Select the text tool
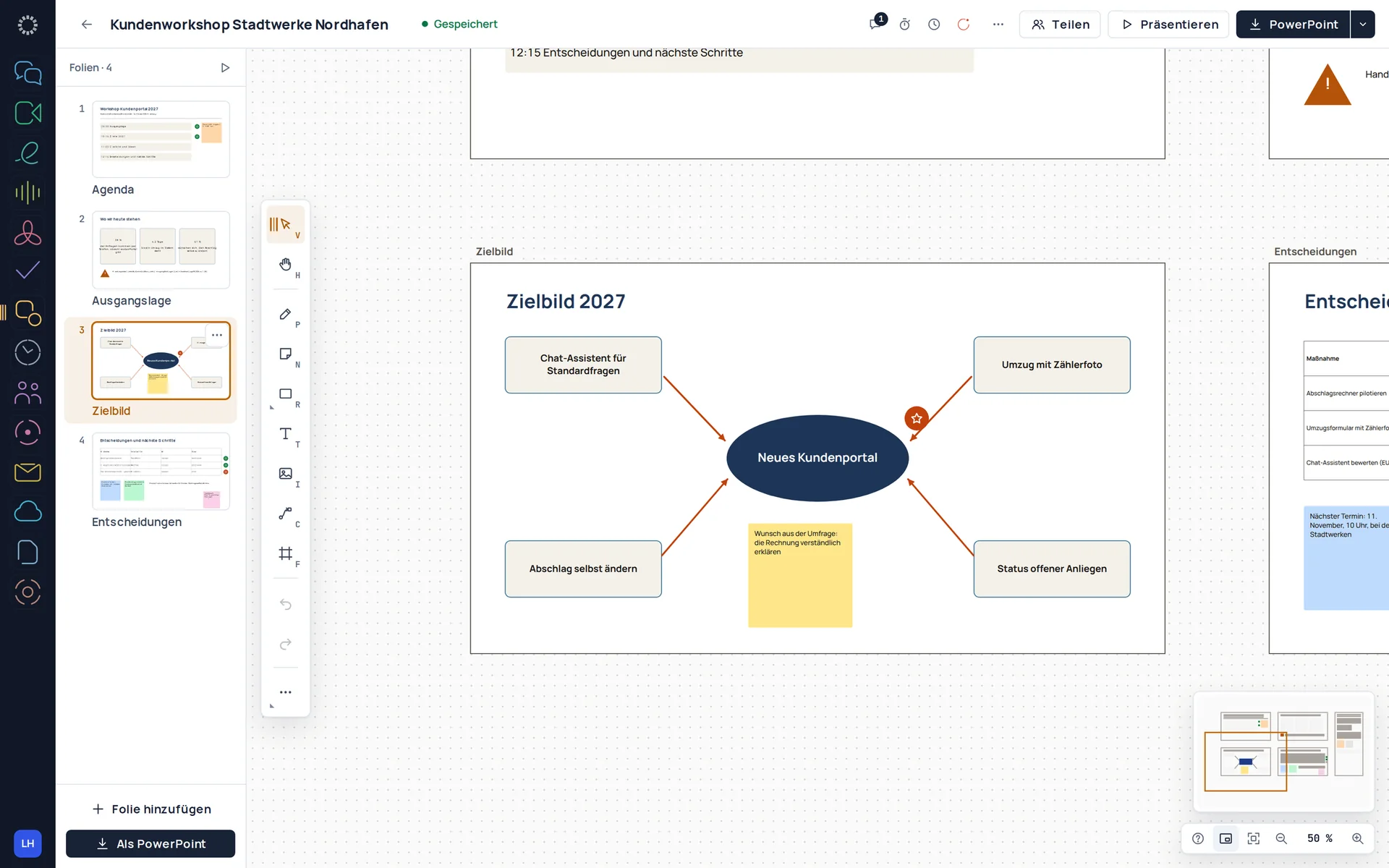 tap(286, 433)
